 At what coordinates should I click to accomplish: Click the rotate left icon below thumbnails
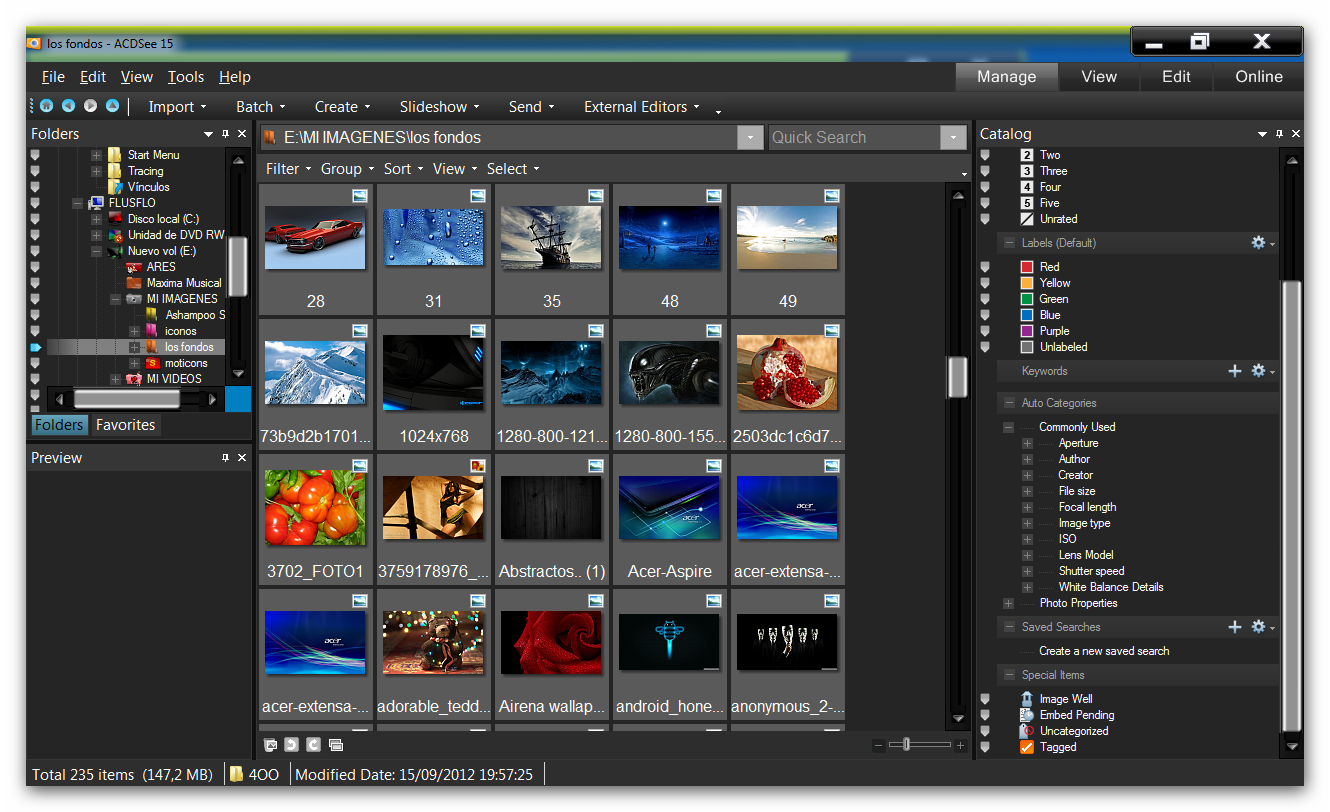[x=291, y=745]
